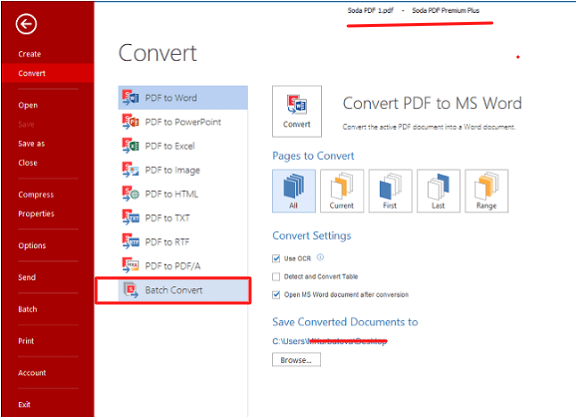Screen dimensions: 576x417
Task: Click the large Convert button
Action: [x=297, y=111]
